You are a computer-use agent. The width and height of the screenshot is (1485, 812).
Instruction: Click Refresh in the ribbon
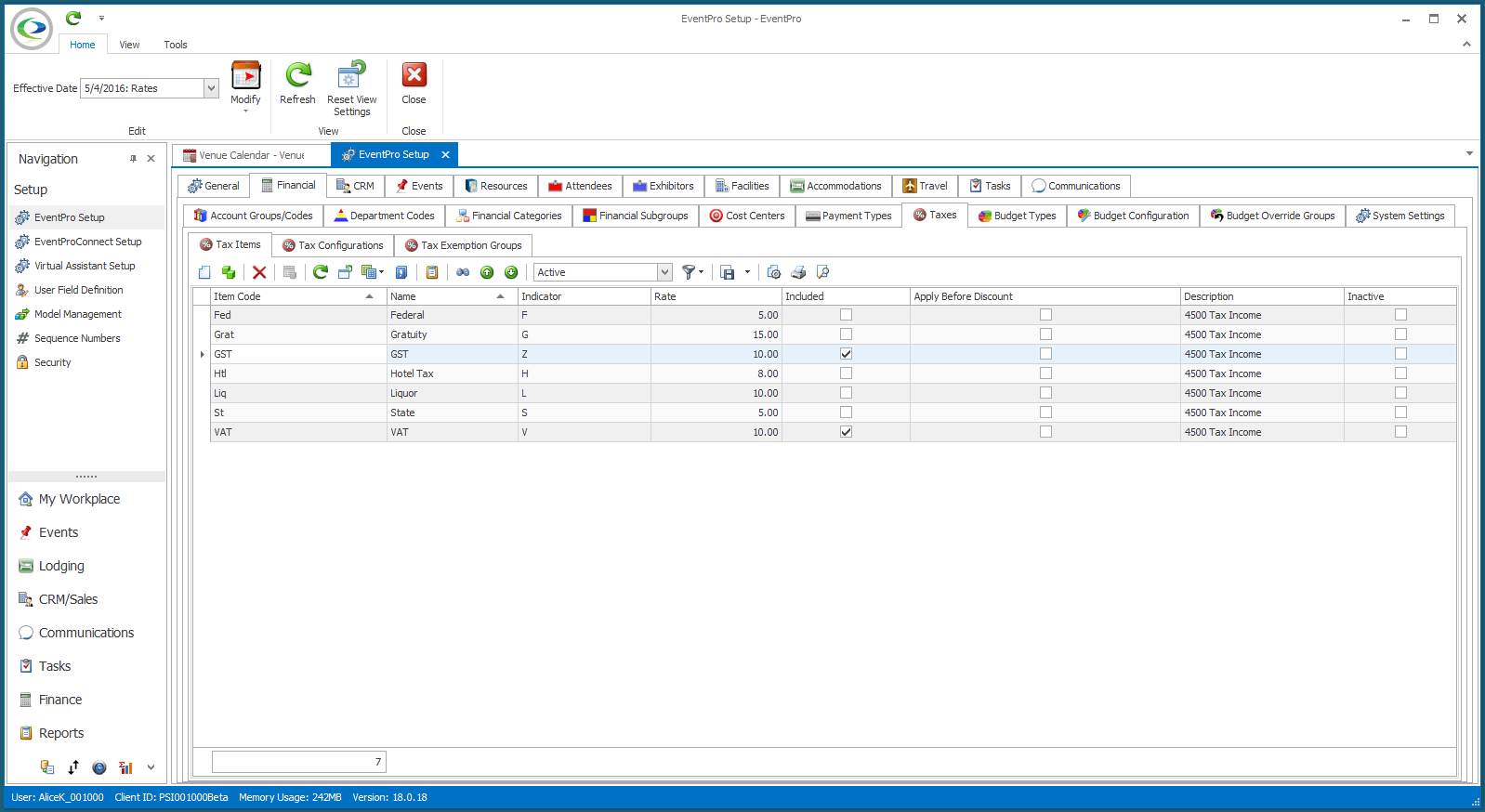(x=297, y=84)
